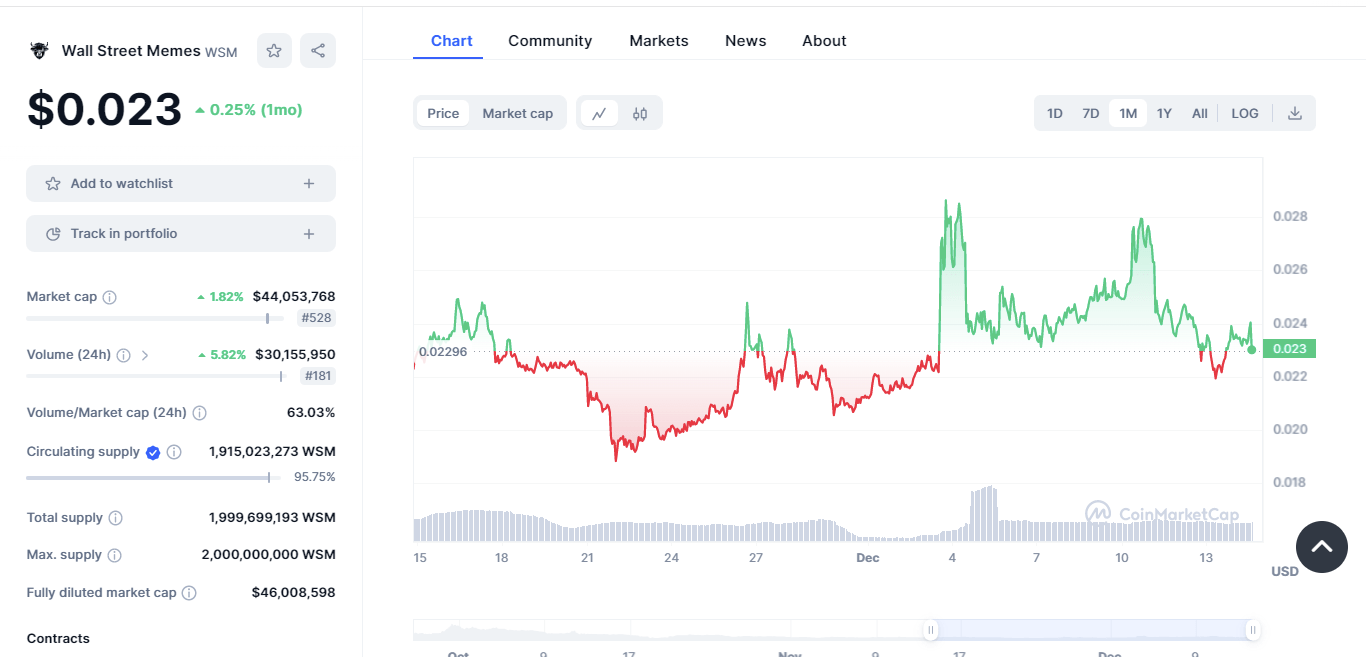
Task: Click the Volume (24h) info icon
Action: pos(124,355)
